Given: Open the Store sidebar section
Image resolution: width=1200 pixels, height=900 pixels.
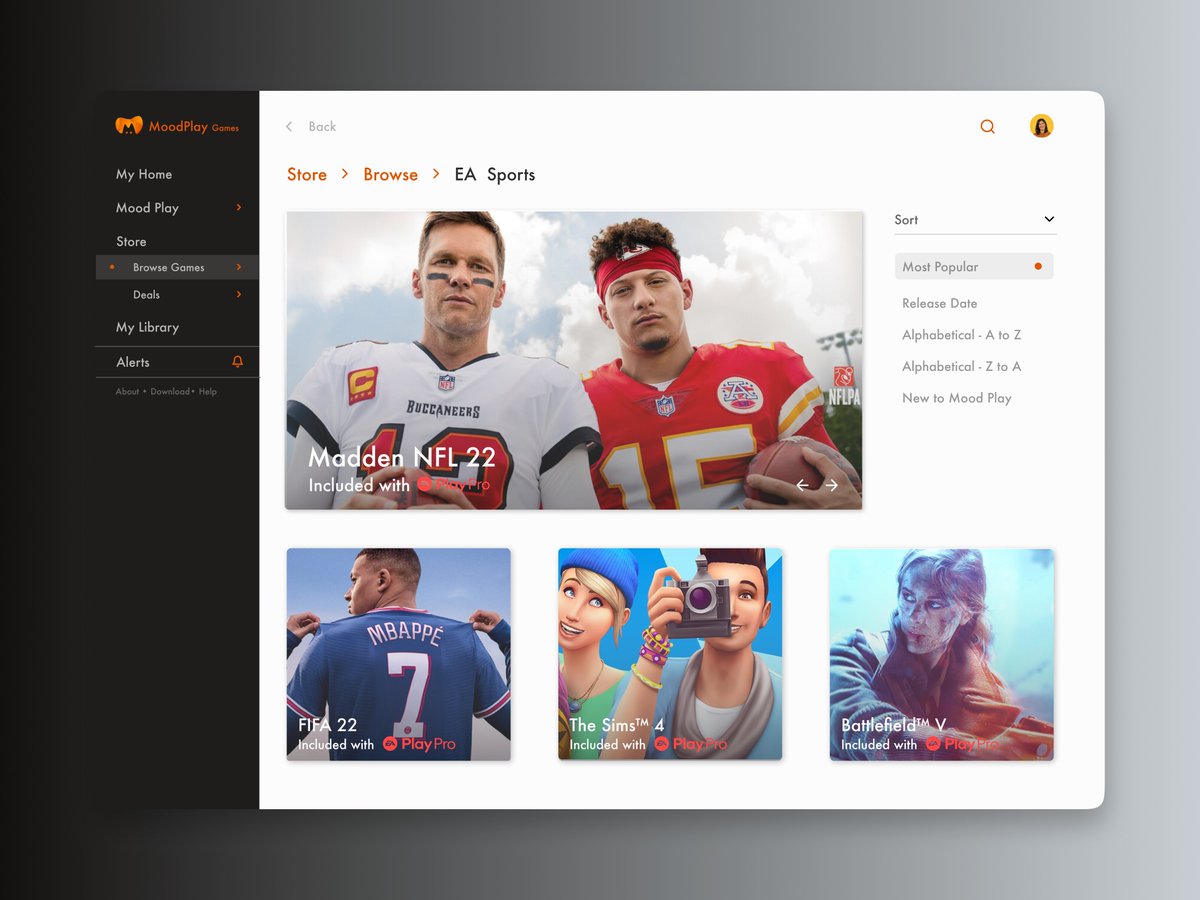Looking at the screenshot, I should (x=131, y=241).
